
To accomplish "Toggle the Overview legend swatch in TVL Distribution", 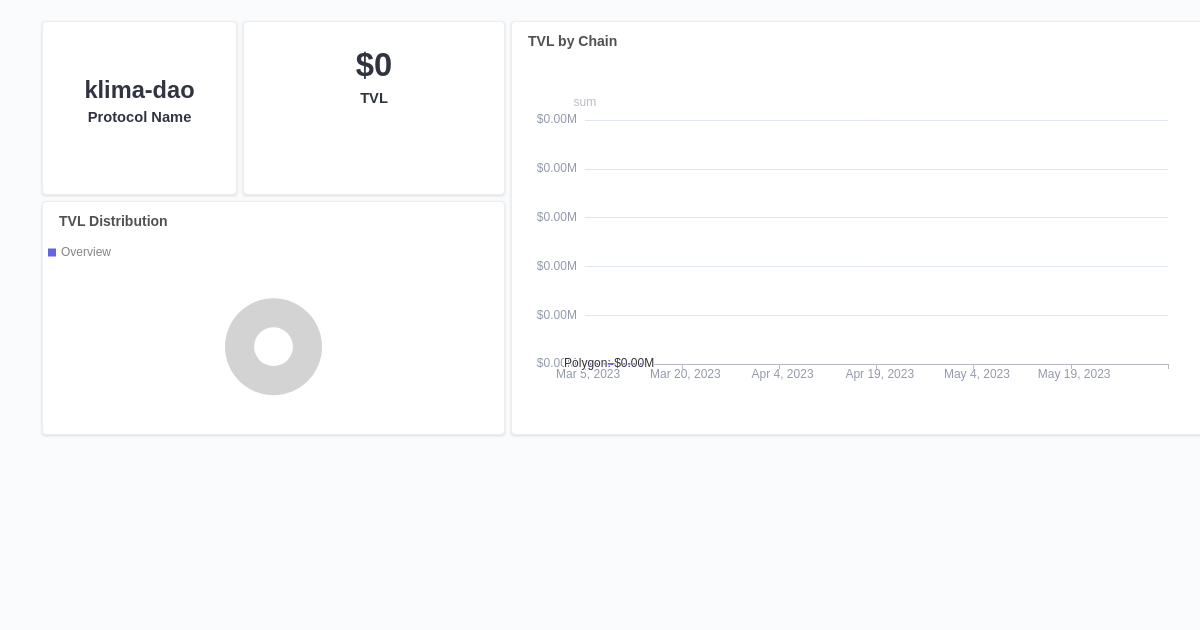I will pos(52,252).
